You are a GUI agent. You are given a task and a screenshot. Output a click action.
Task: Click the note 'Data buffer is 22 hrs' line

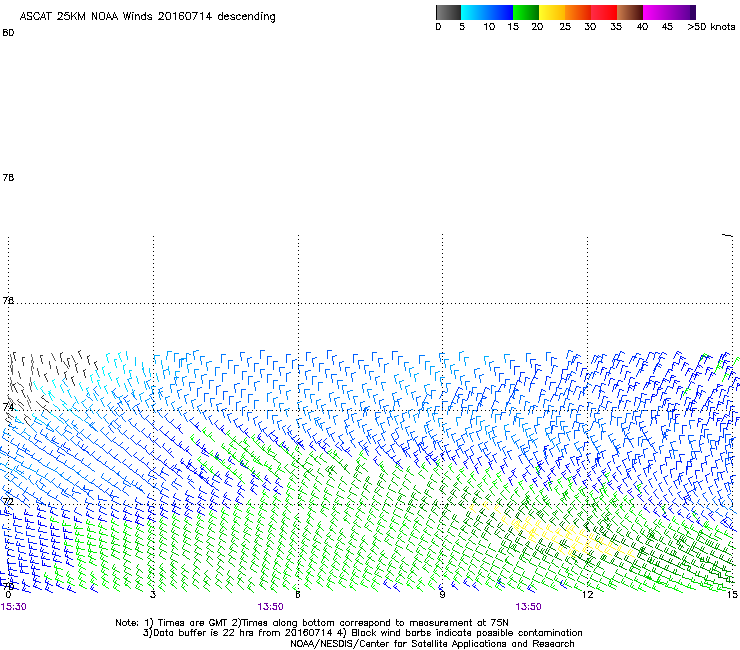[362, 633]
